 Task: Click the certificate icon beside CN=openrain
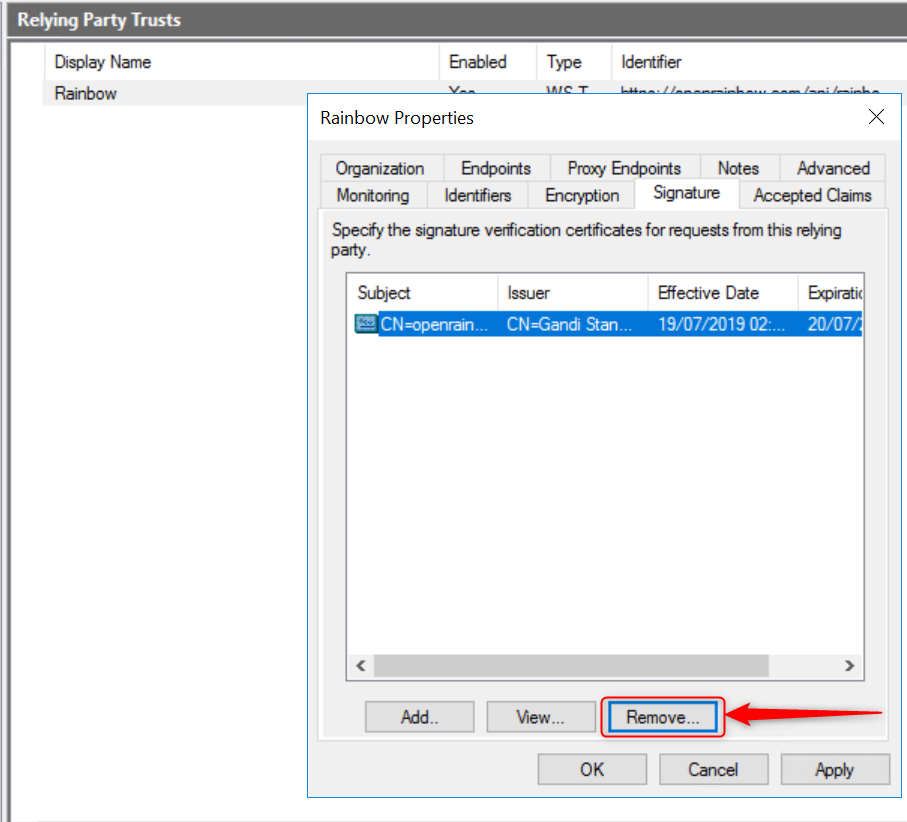pyautogui.click(x=366, y=323)
